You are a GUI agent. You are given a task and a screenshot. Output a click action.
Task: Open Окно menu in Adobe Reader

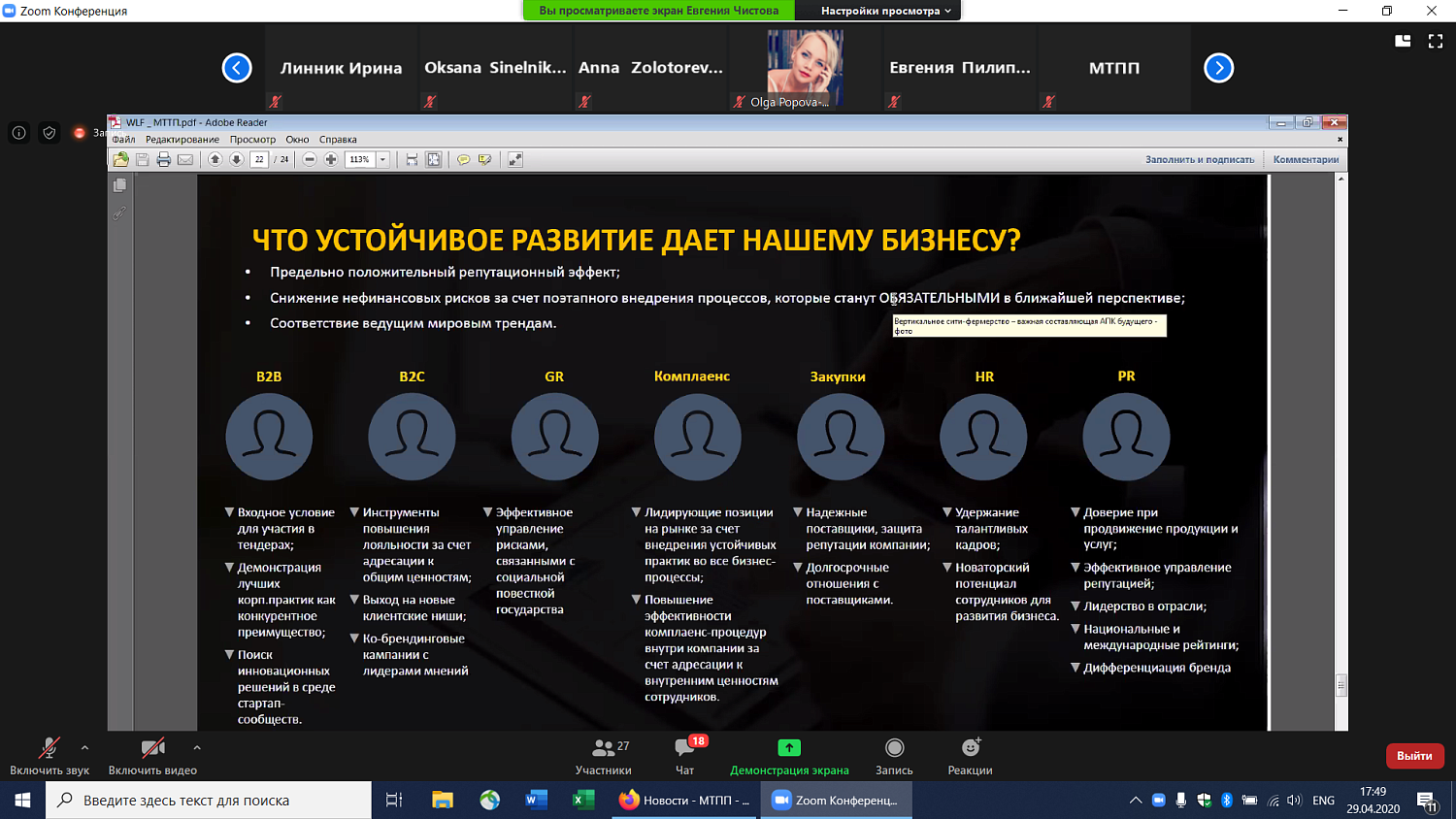[297, 139]
